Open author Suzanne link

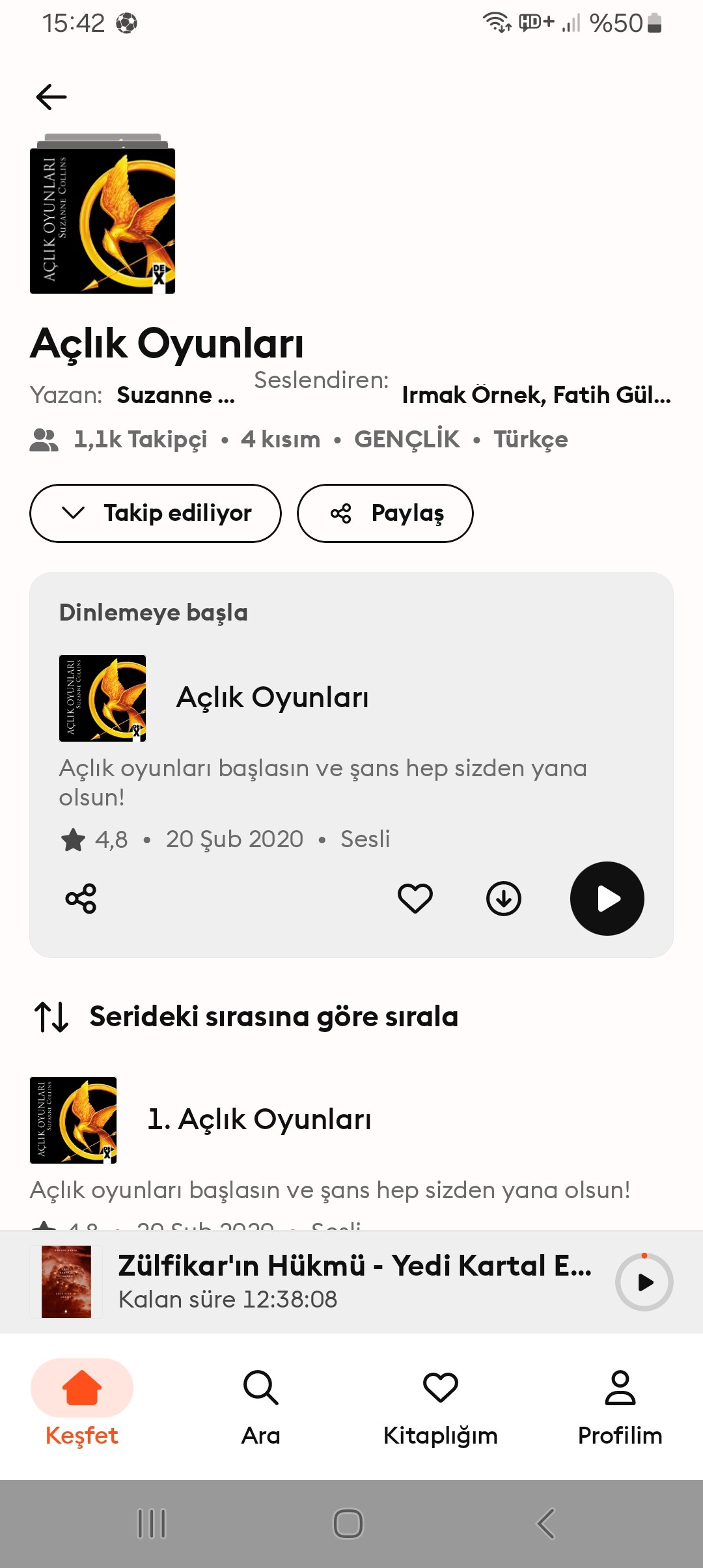175,395
